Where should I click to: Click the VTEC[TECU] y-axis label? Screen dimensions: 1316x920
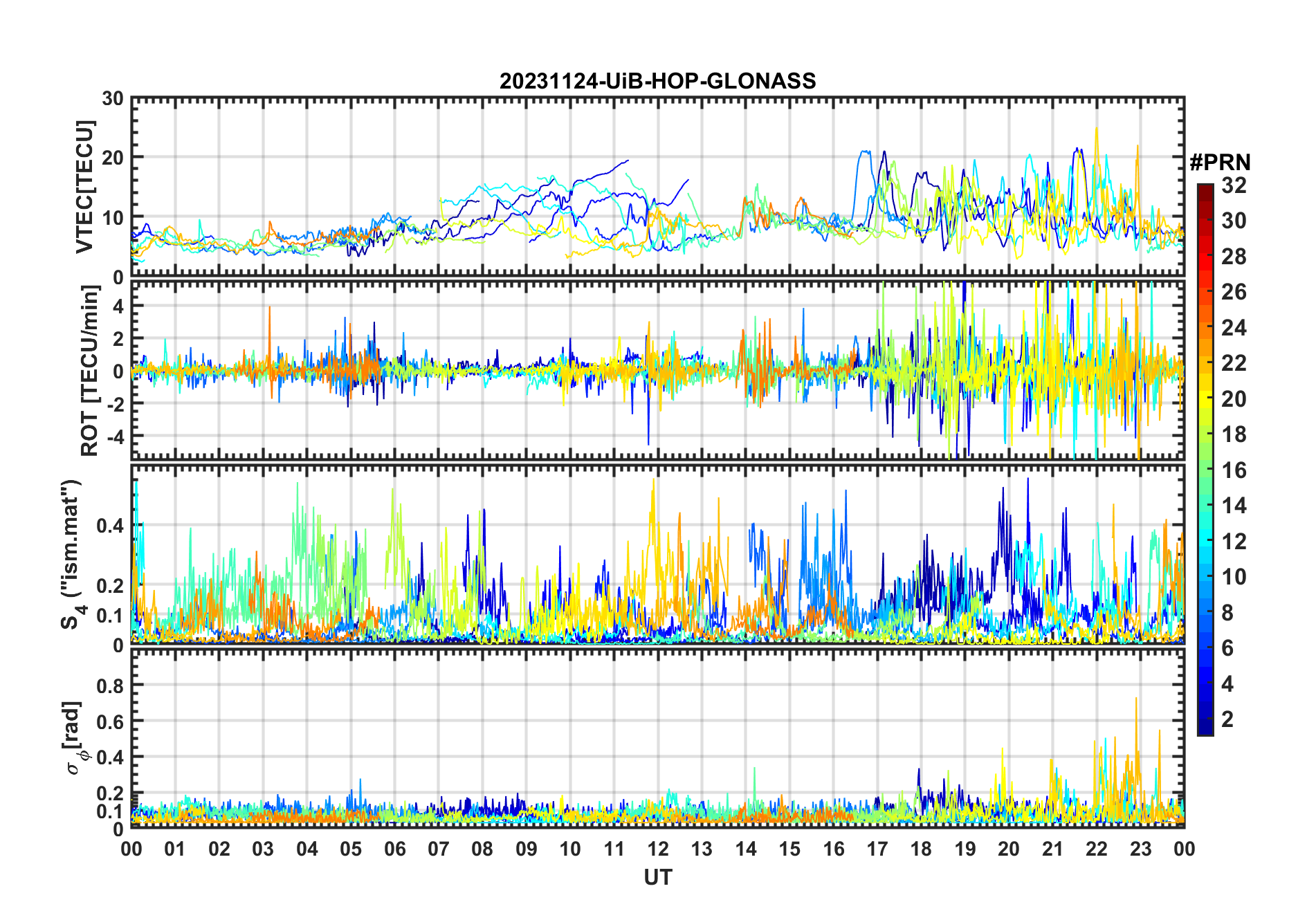[x=84, y=187]
